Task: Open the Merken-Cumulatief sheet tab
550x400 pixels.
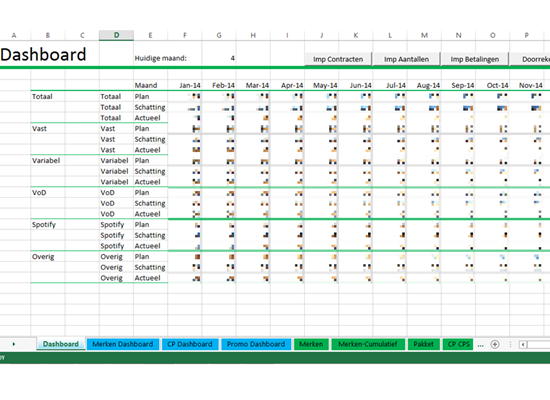Action: 368,344
